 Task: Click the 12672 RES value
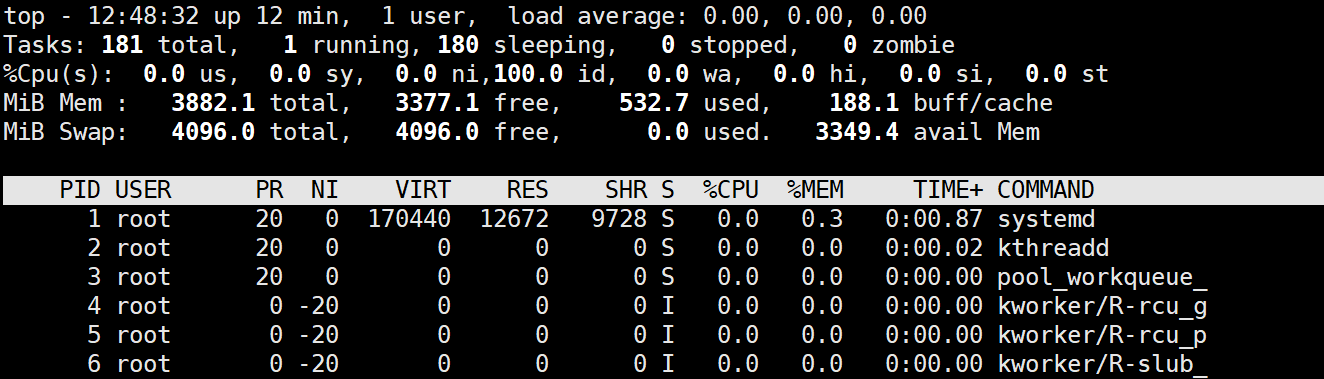click(514, 219)
